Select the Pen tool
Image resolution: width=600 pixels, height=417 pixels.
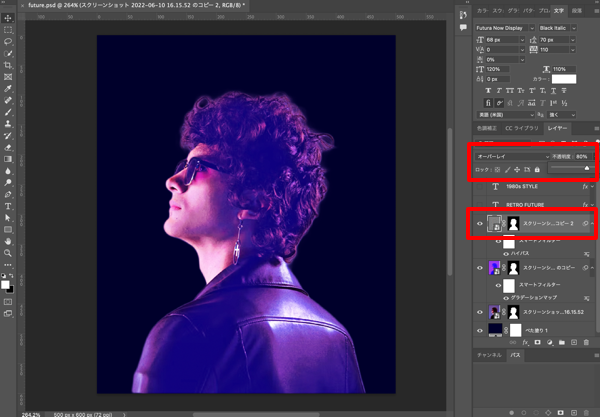pos(8,194)
